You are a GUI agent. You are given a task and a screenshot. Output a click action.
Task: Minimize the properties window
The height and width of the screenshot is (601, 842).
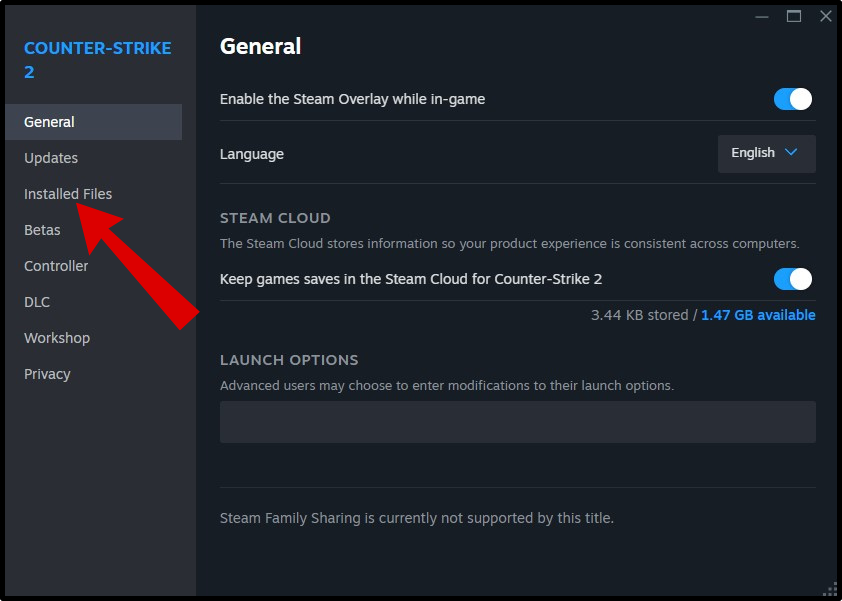762,16
